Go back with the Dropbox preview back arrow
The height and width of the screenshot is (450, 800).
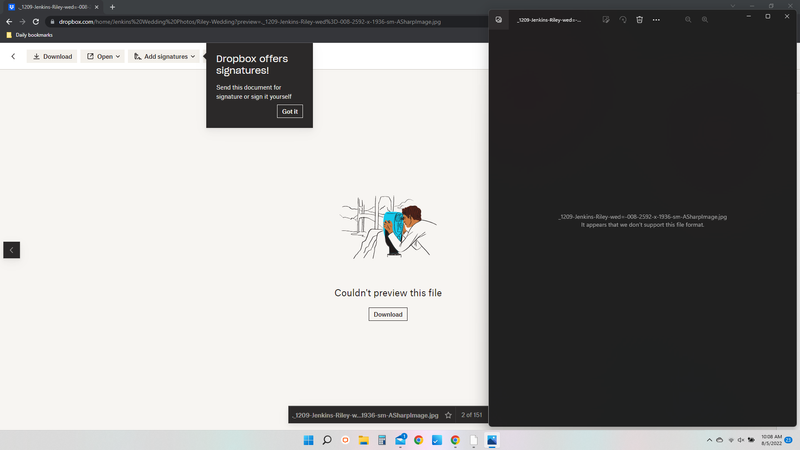(13, 57)
